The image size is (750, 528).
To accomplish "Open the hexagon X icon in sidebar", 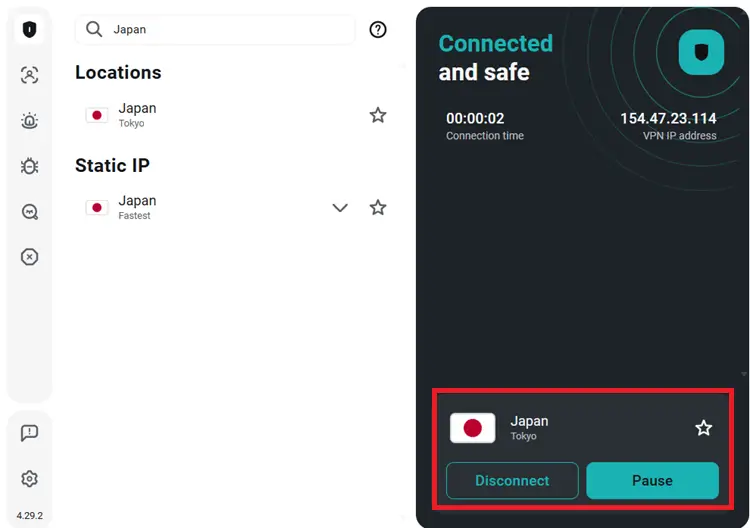I will tap(29, 257).
